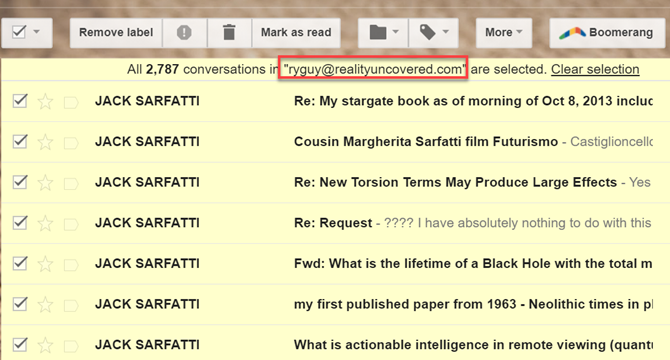Click the Clear selection link
This screenshot has width=670, height=360.
[x=595, y=69]
